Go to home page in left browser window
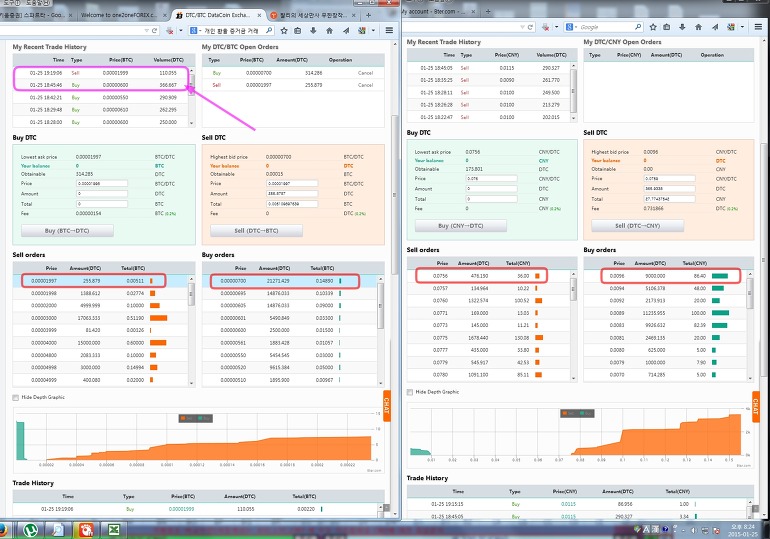770x539 pixels. 330,30
